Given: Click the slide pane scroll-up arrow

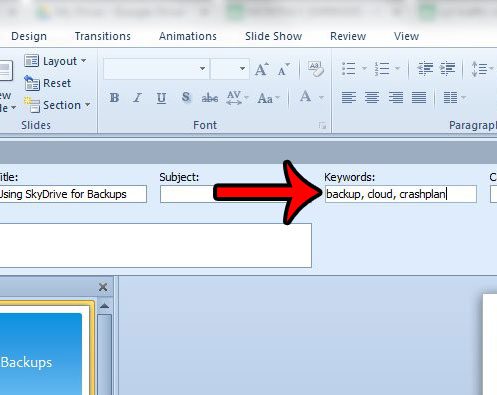Looking at the screenshot, I should 104,306.
